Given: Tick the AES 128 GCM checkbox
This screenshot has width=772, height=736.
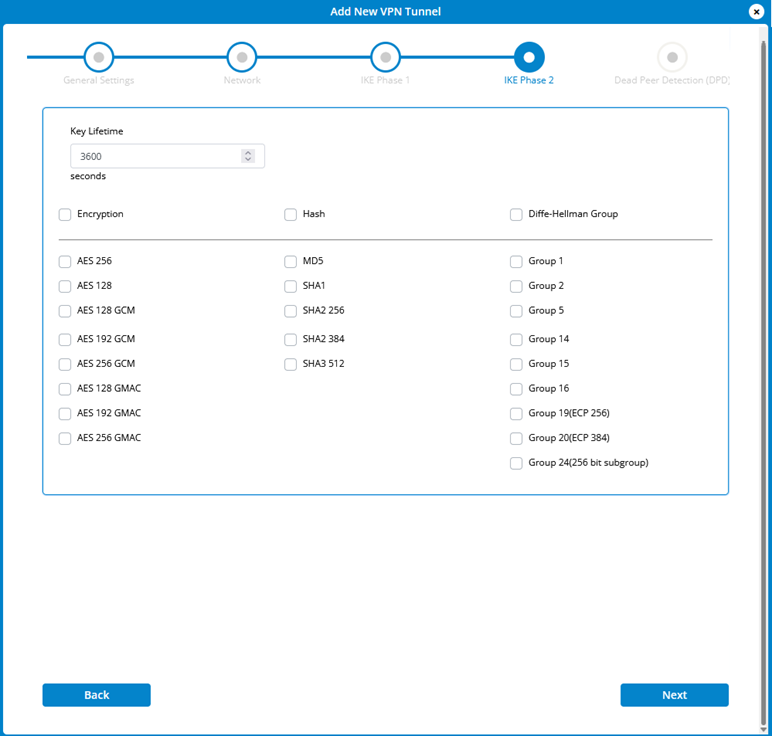Looking at the screenshot, I should point(65,311).
